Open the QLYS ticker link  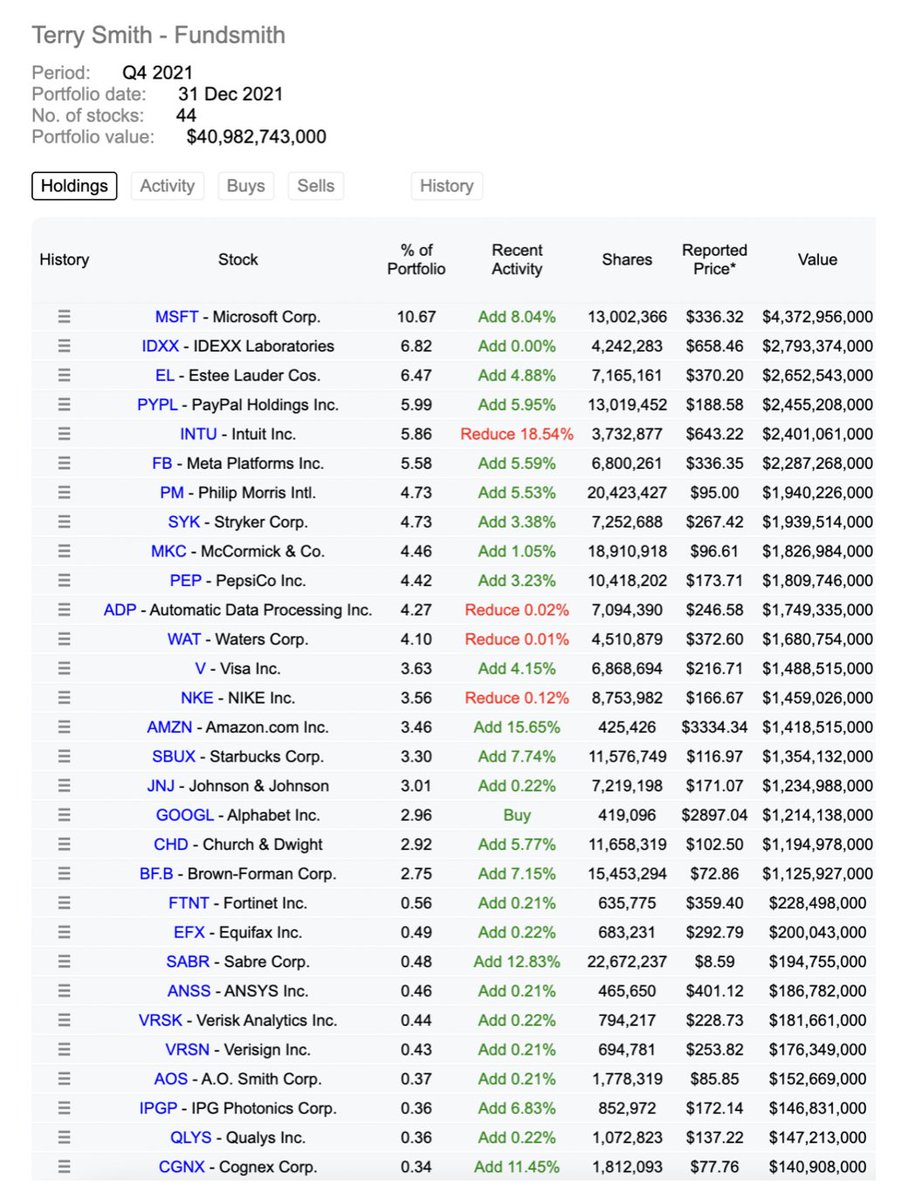click(x=189, y=1138)
